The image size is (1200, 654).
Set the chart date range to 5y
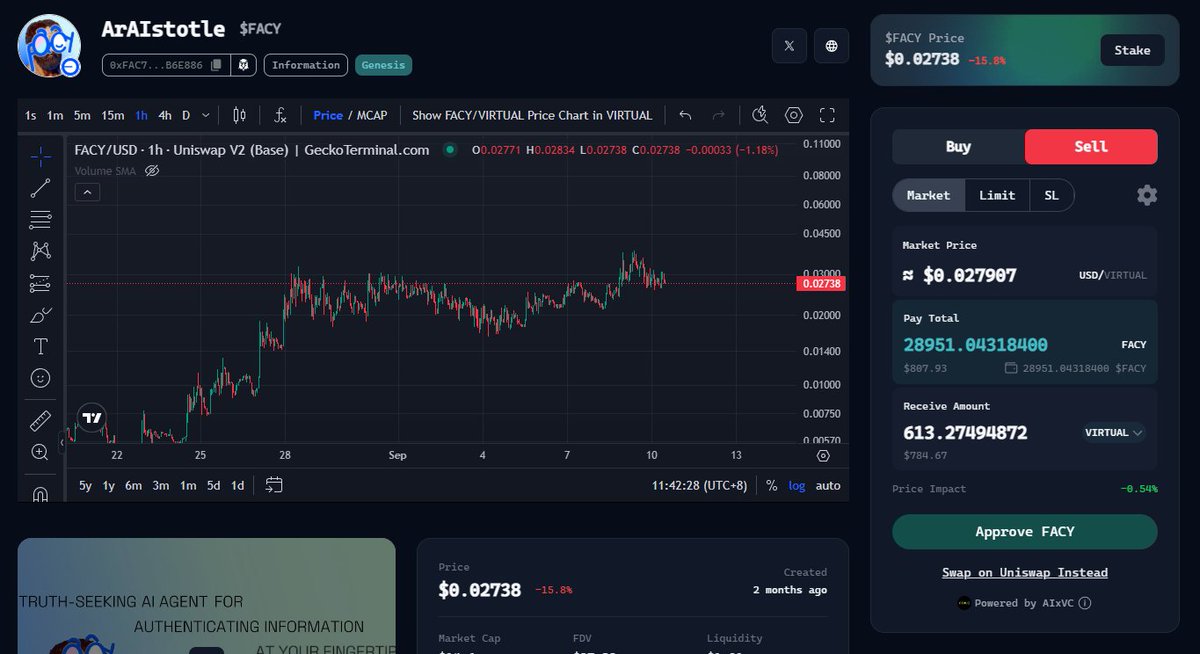pos(86,485)
